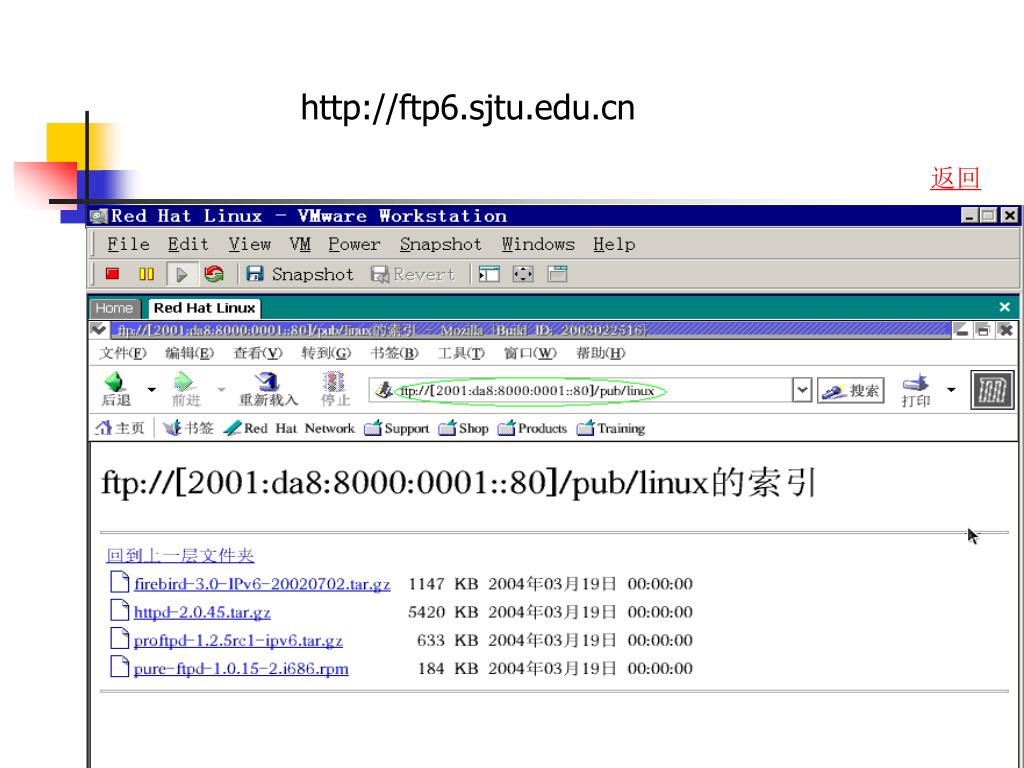Open the Products bookmark folder

(x=532, y=428)
